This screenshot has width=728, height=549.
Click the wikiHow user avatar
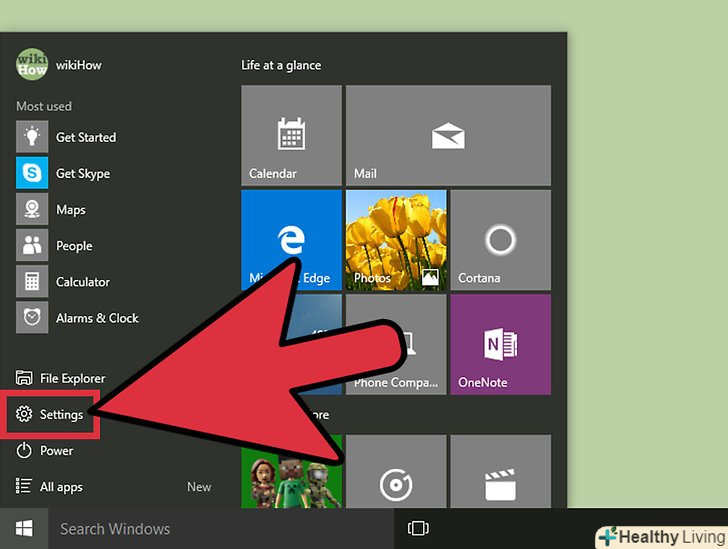[x=32, y=65]
